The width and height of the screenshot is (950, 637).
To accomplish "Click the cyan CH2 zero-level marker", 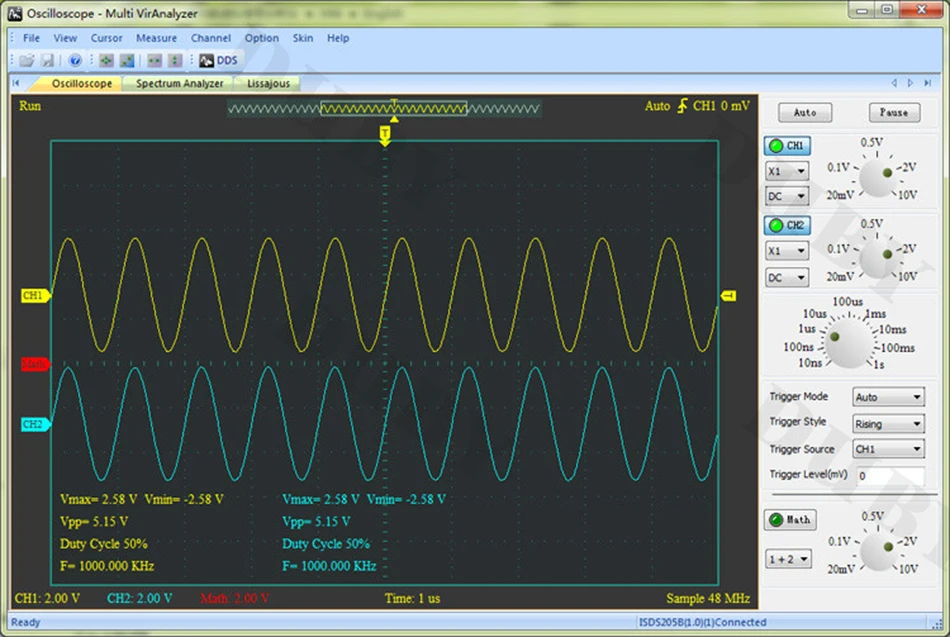I will (x=34, y=424).
